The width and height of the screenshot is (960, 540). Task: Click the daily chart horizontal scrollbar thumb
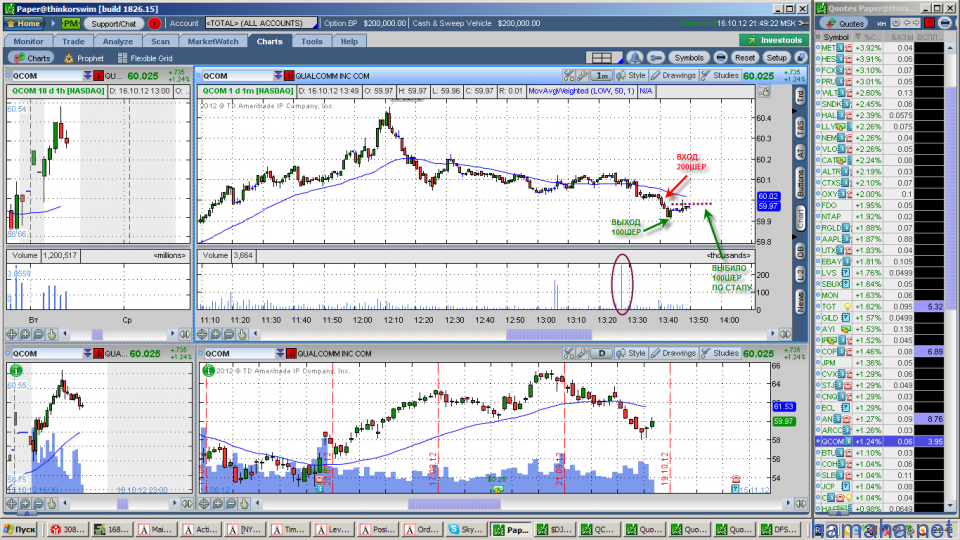point(454,503)
